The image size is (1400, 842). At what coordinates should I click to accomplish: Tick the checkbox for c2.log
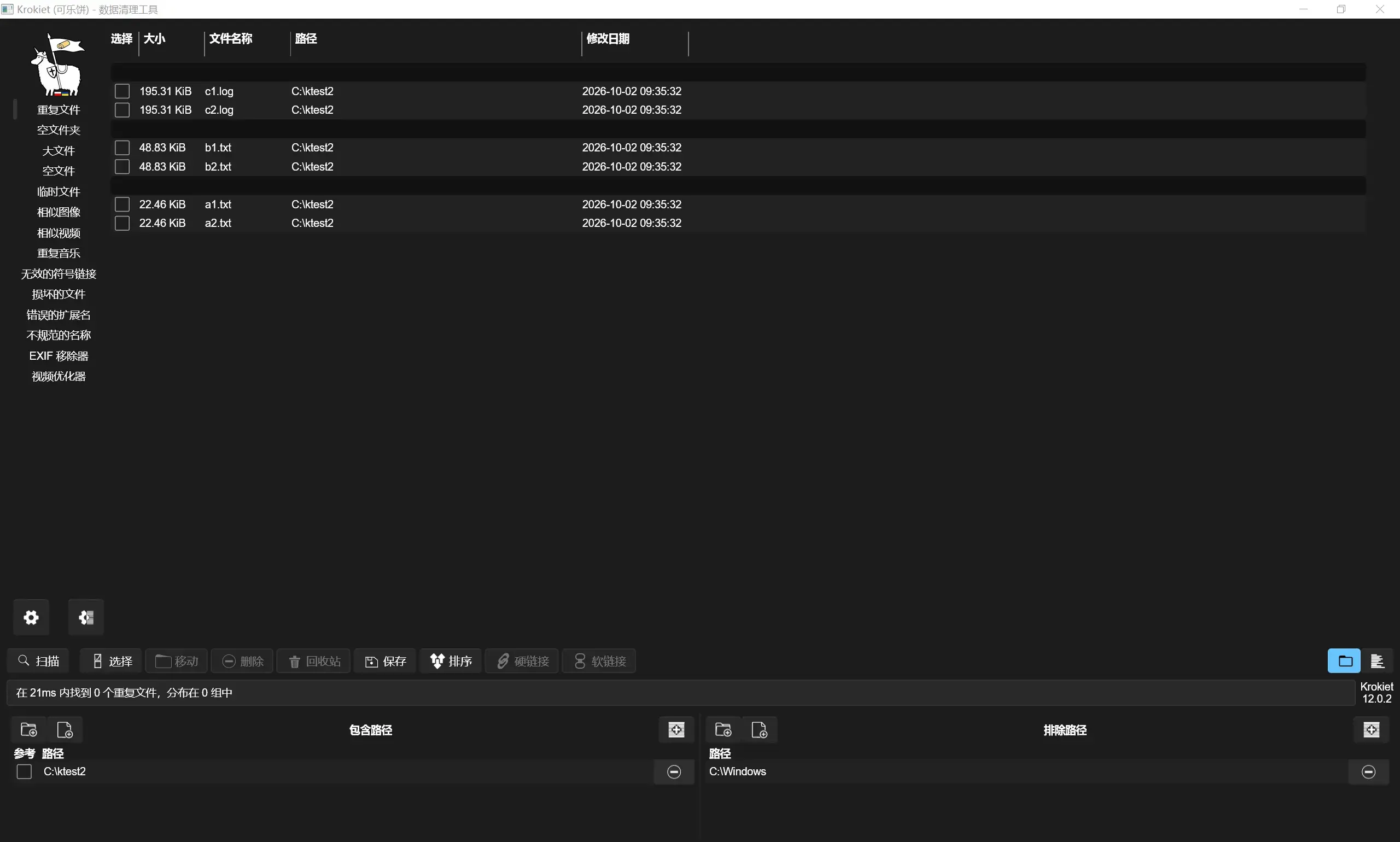122,110
